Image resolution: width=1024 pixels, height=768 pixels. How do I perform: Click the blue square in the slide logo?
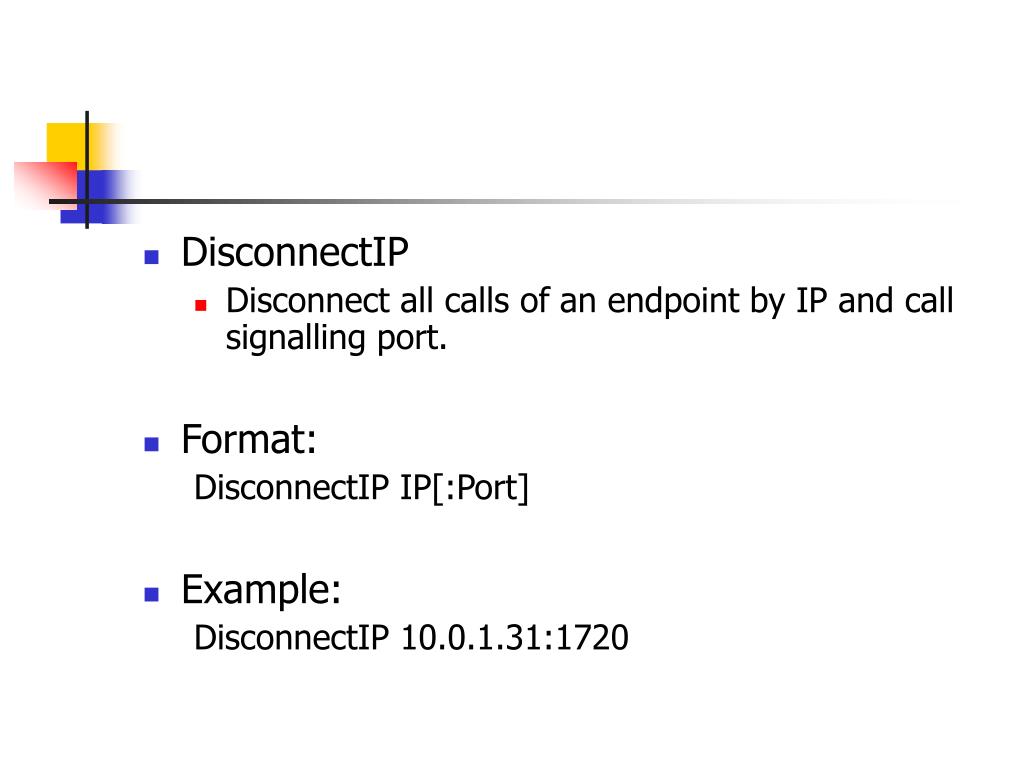click(x=98, y=196)
